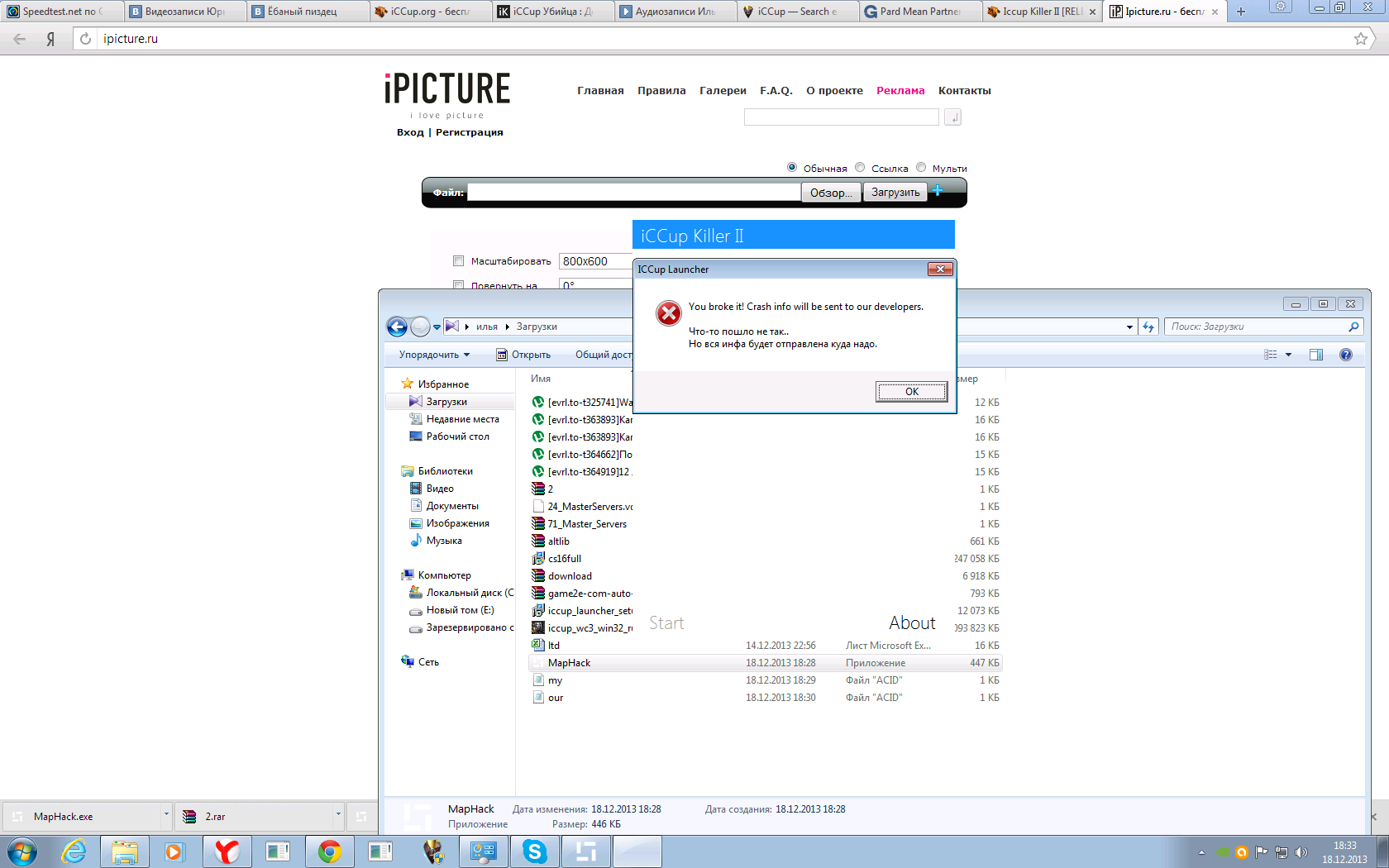Viewport: 1389px width, 868px height.
Task: Open Explorer address bar history dropdown
Action: point(1129,327)
